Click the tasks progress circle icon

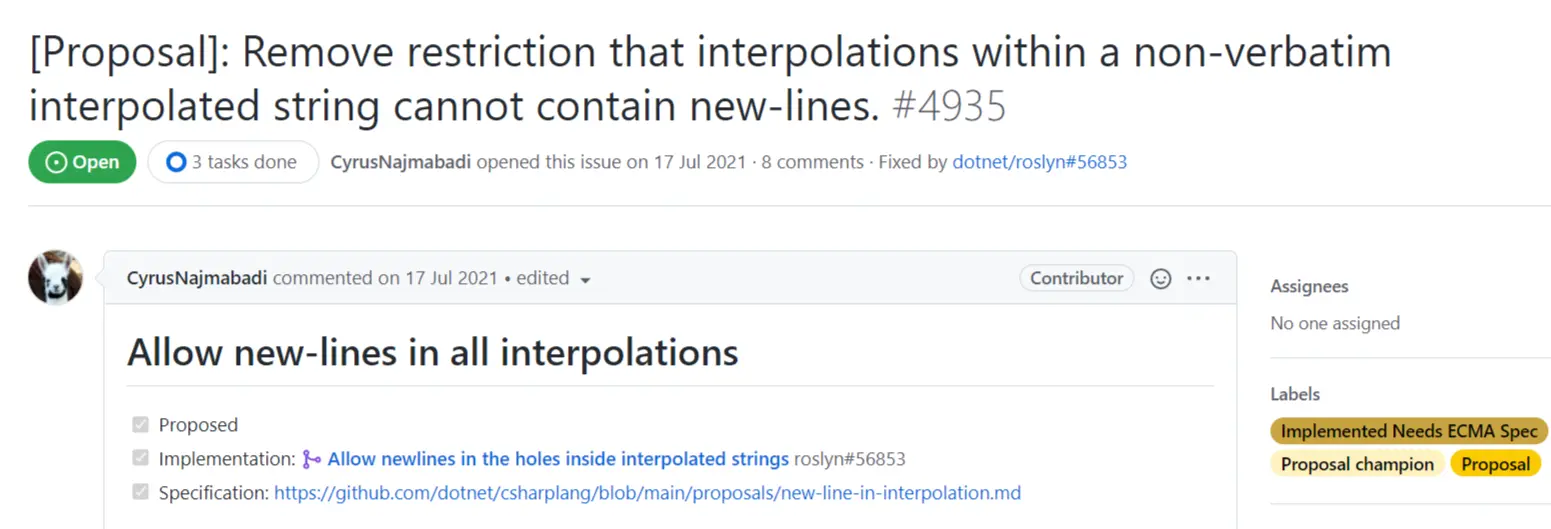(176, 162)
